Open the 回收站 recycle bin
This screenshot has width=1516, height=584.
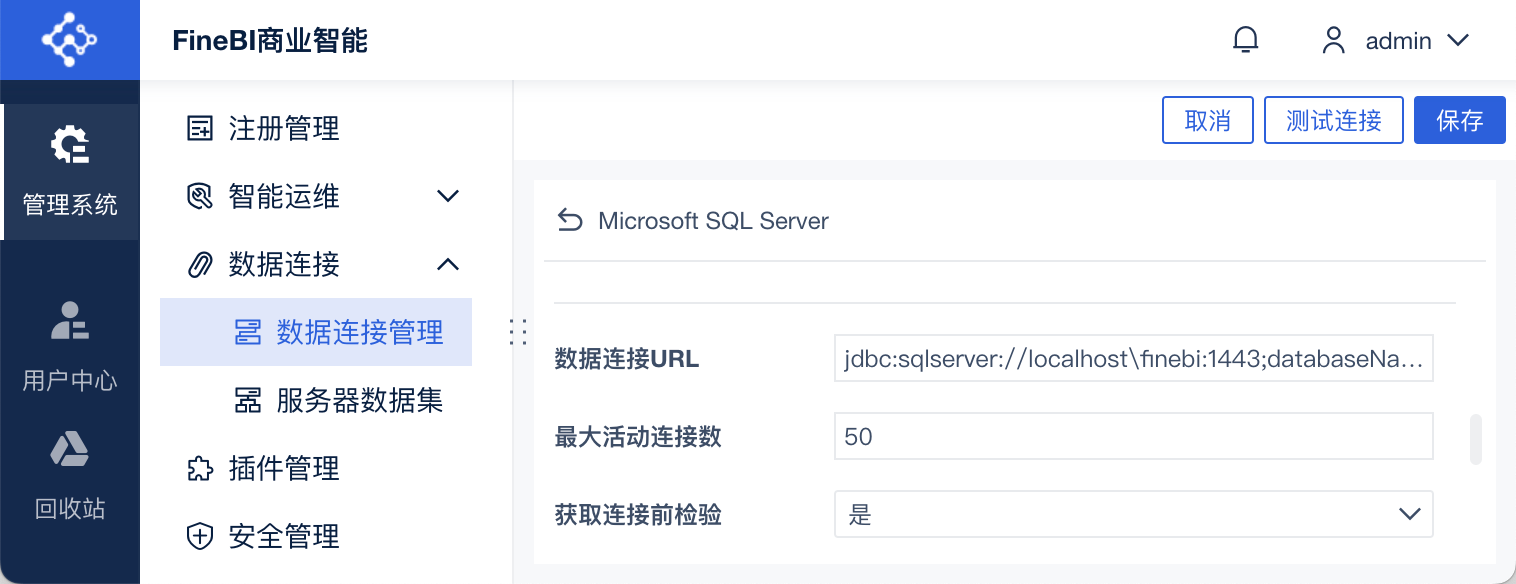pyautogui.click(x=70, y=476)
